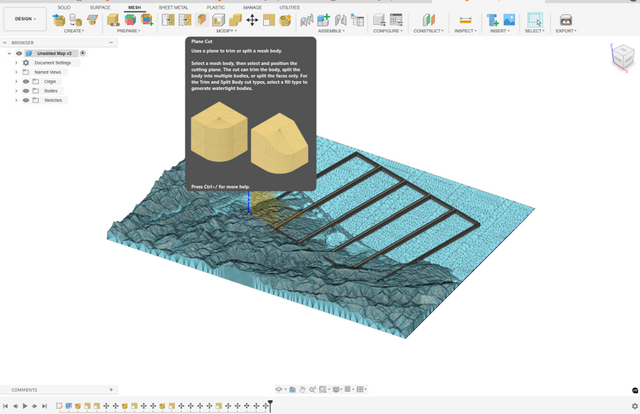
Task: Toggle the Origin folder visibility eye
Action: (x=26, y=81)
